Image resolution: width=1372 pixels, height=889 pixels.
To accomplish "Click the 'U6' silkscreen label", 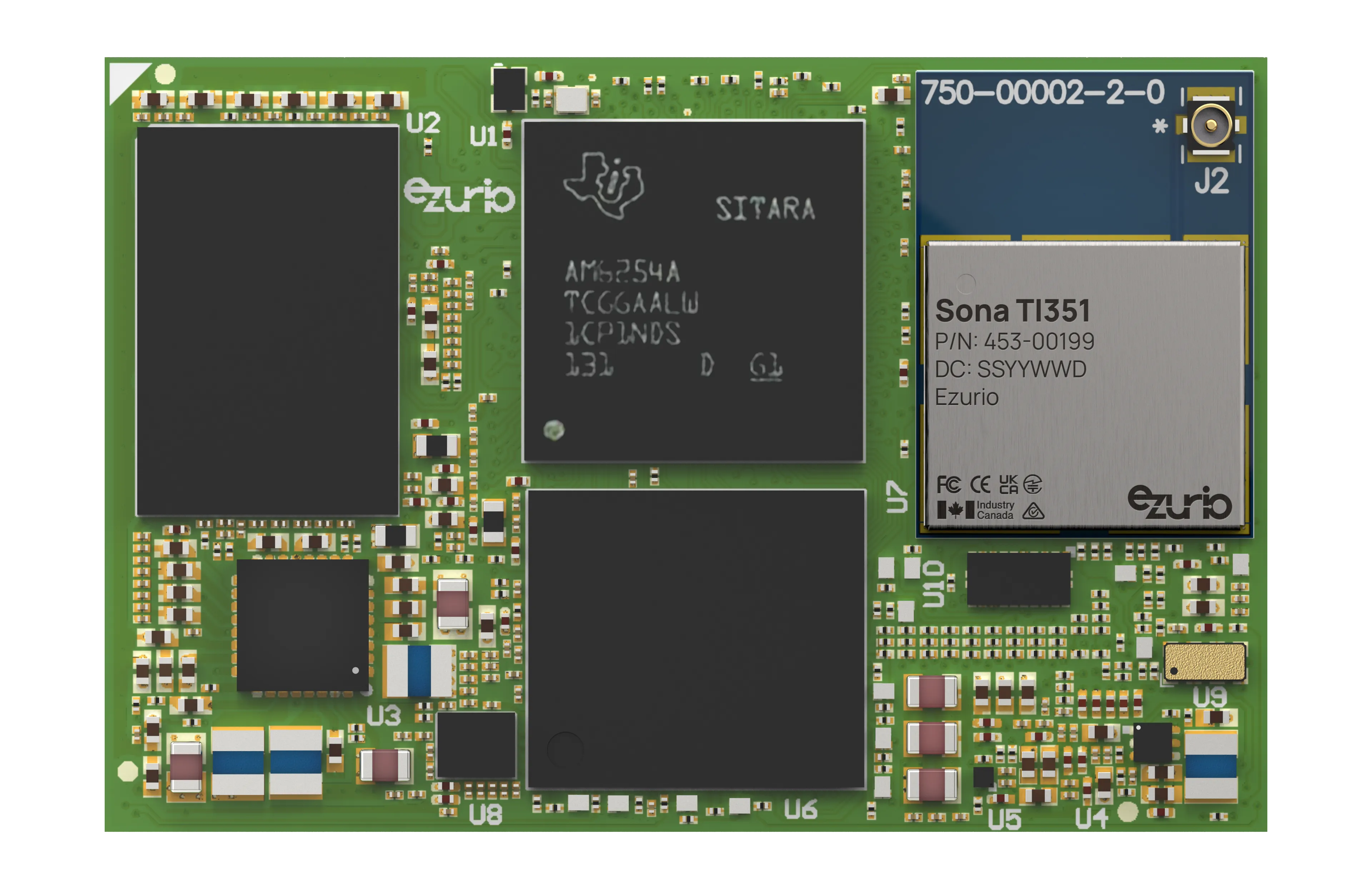I will pos(801,809).
